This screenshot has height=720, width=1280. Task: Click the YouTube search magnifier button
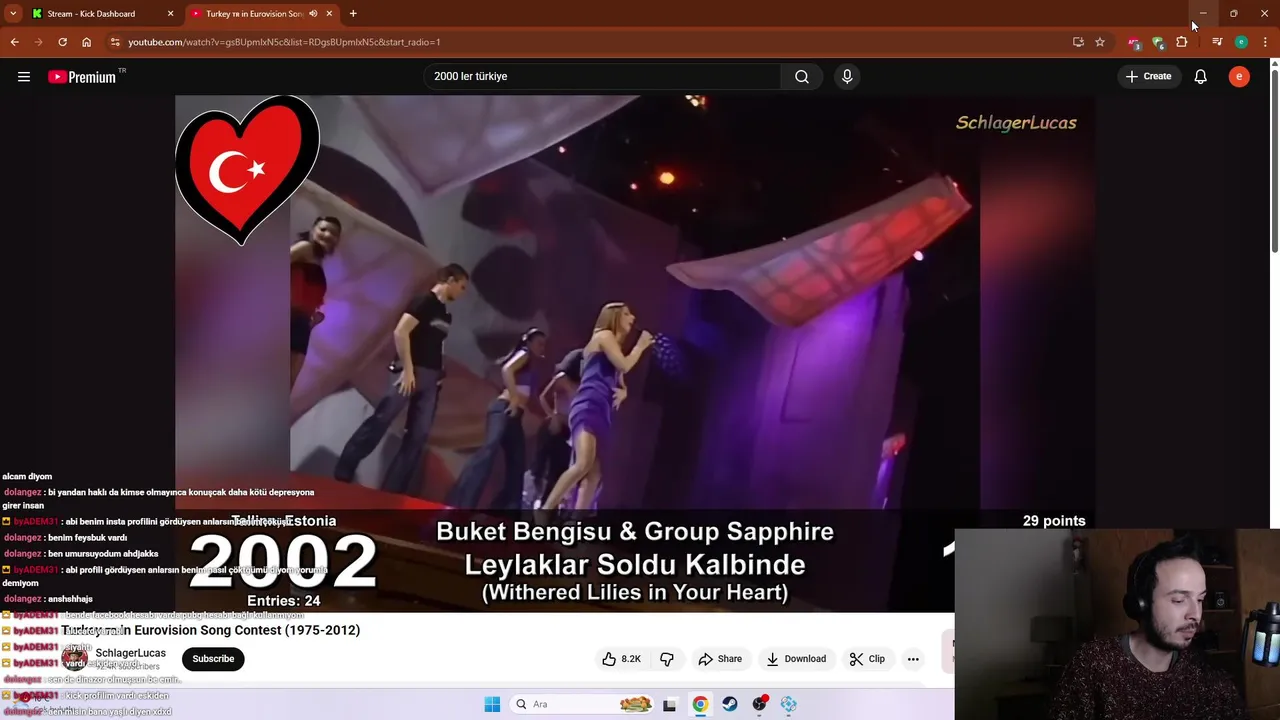(802, 76)
